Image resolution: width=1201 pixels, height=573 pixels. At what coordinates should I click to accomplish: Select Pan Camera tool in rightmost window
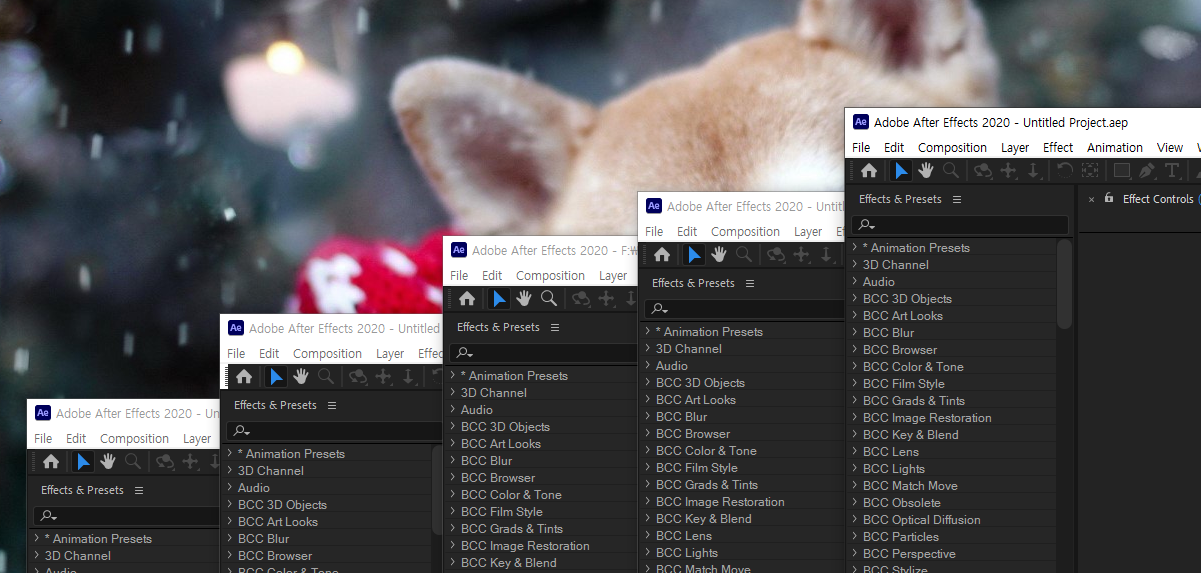[x=1009, y=171]
